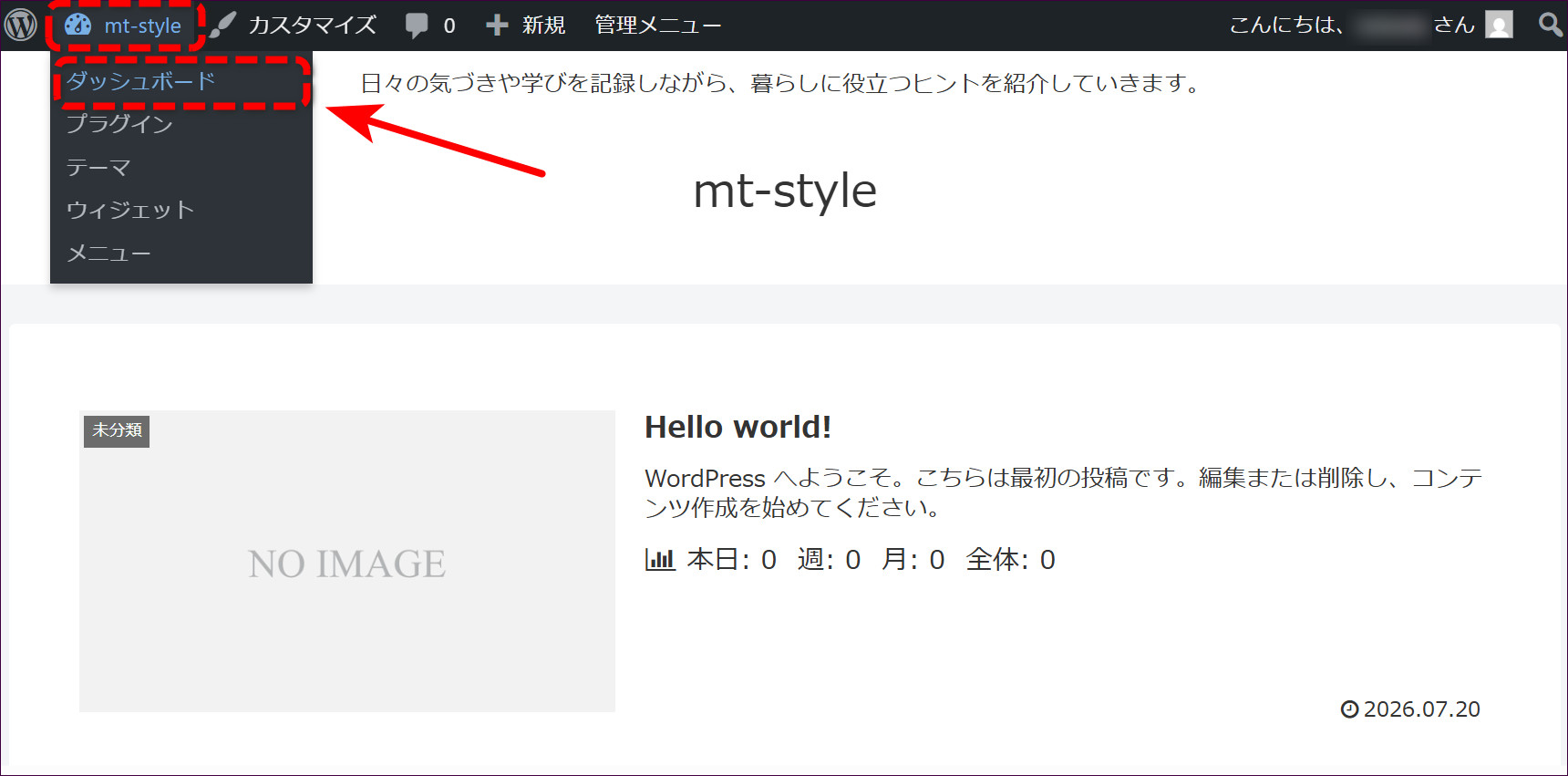Click the mt-style site title
The image size is (1568, 776).
785,191
